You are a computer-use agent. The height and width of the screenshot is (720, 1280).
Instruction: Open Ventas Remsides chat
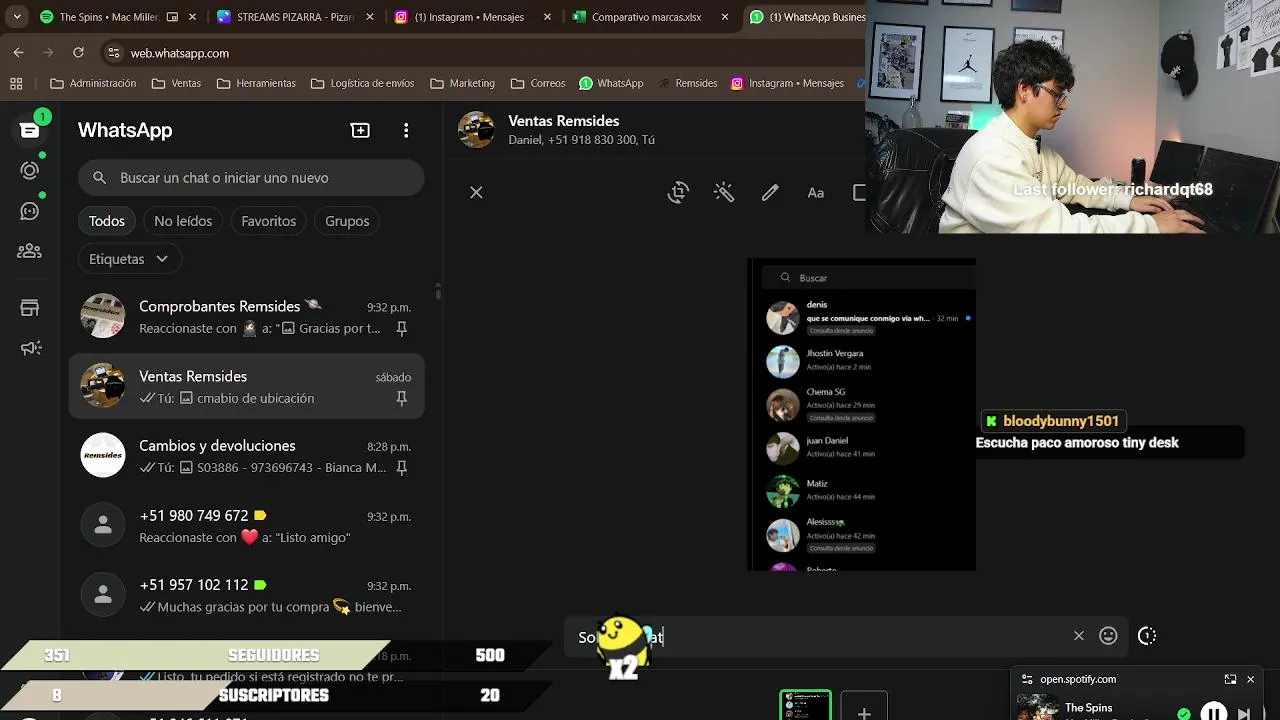tap(247, 386)
